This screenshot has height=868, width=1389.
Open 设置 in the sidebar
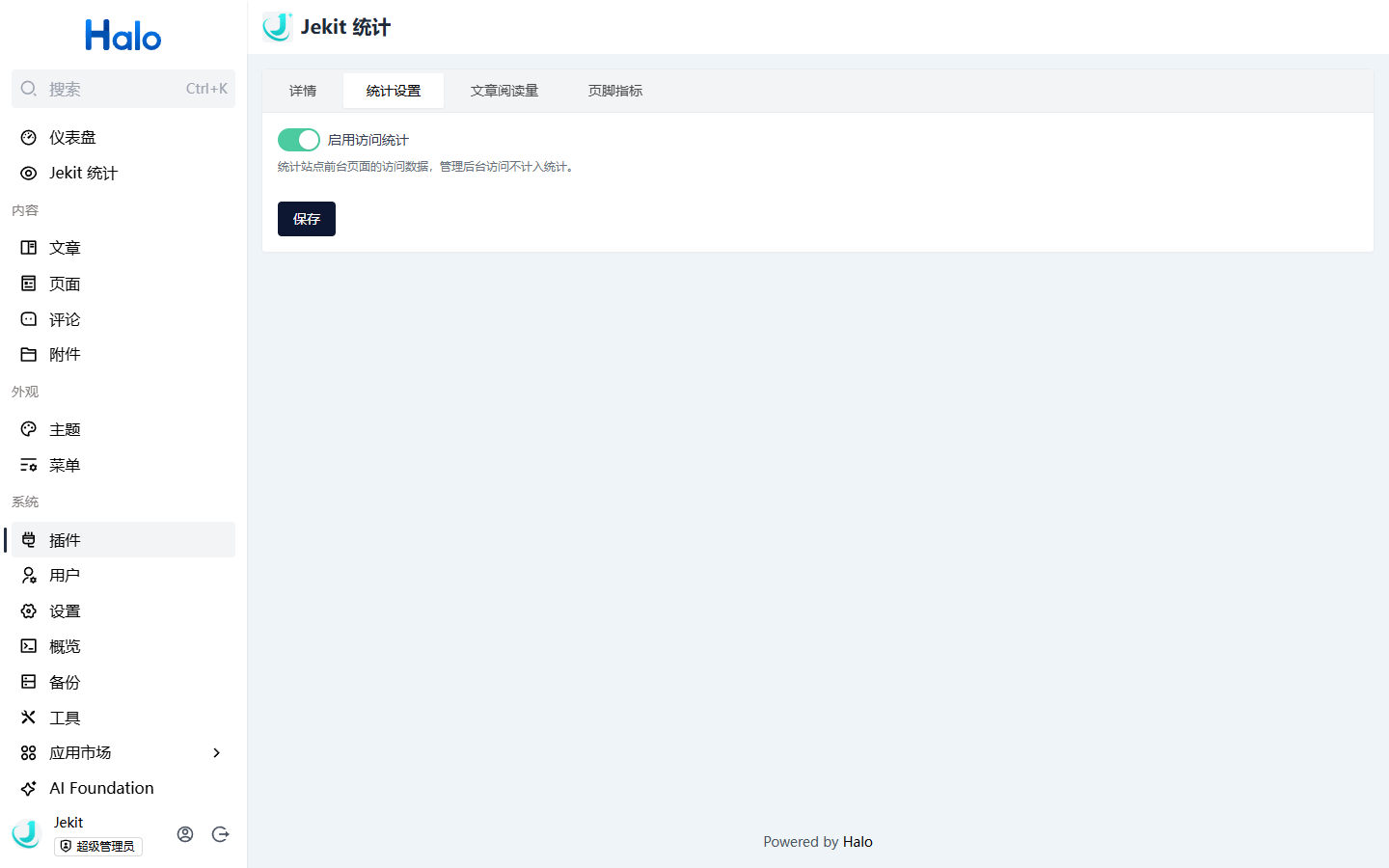pos(123,611)
